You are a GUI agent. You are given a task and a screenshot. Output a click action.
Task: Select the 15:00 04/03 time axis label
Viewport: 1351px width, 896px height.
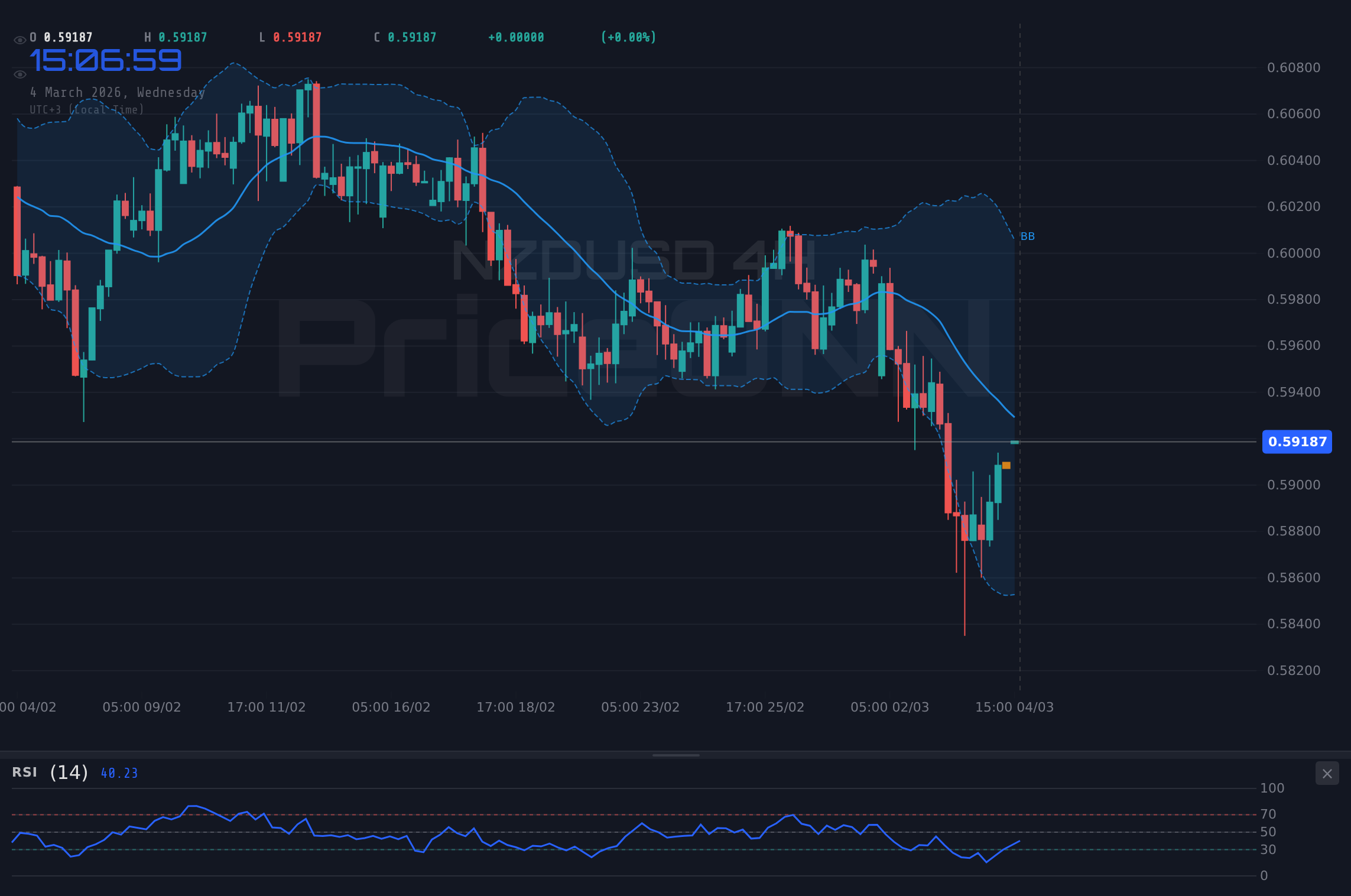[1015, 706]
